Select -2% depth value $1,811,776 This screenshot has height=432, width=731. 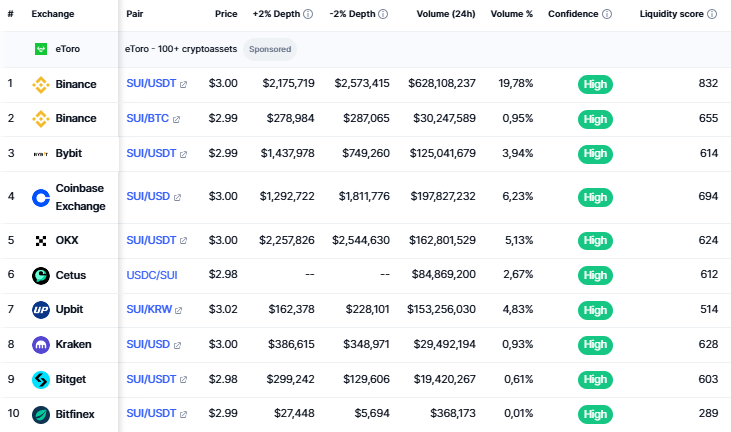(x=364, y=196)
